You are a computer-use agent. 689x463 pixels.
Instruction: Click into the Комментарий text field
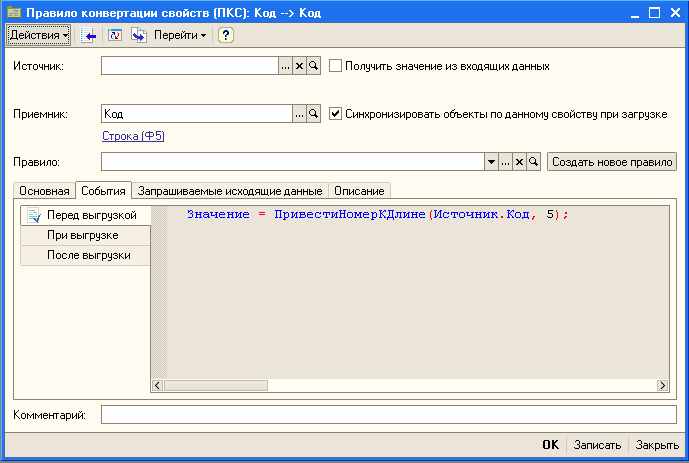[x=388, y=414]
